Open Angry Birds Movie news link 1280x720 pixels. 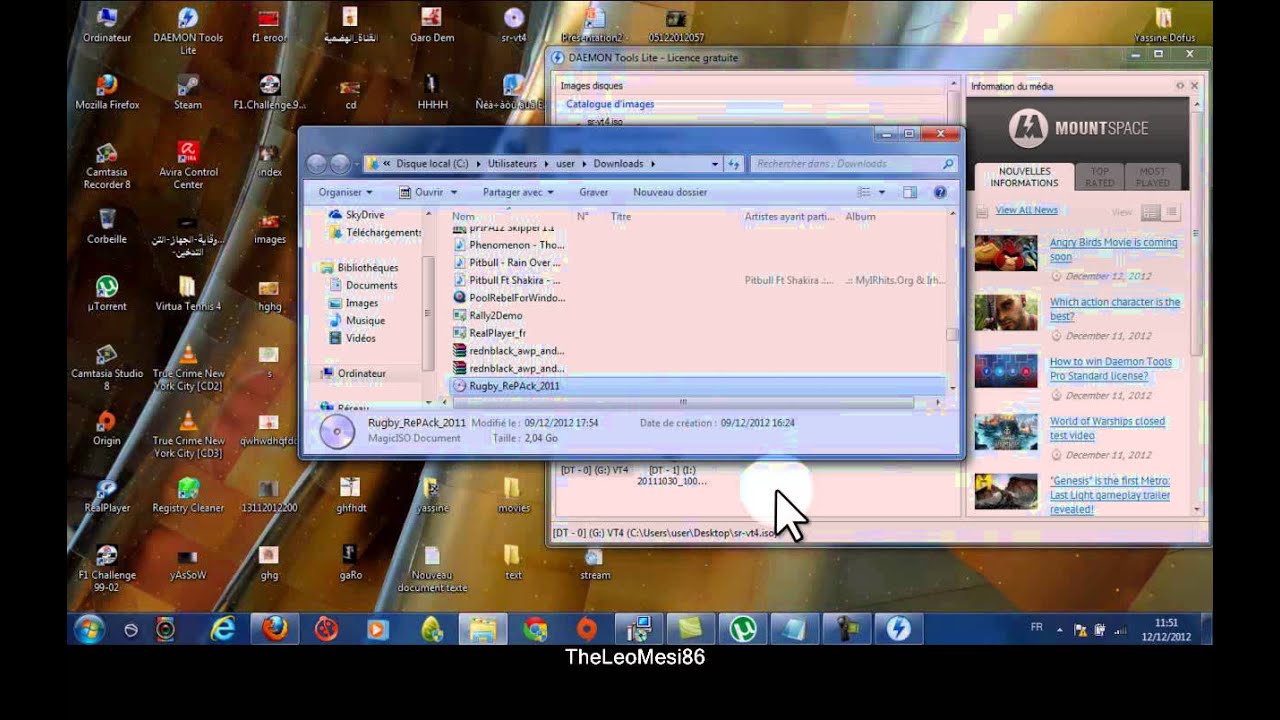[1113, 249]
